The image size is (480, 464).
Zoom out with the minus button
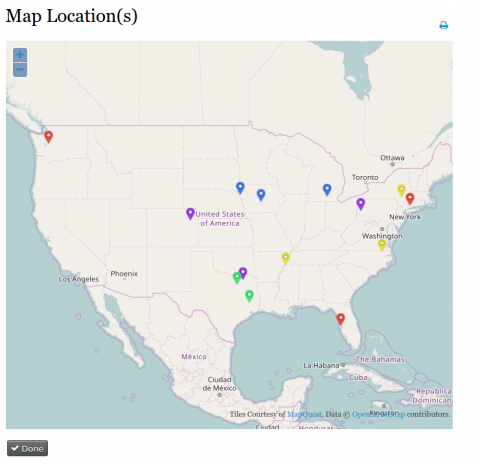point(20,70)
